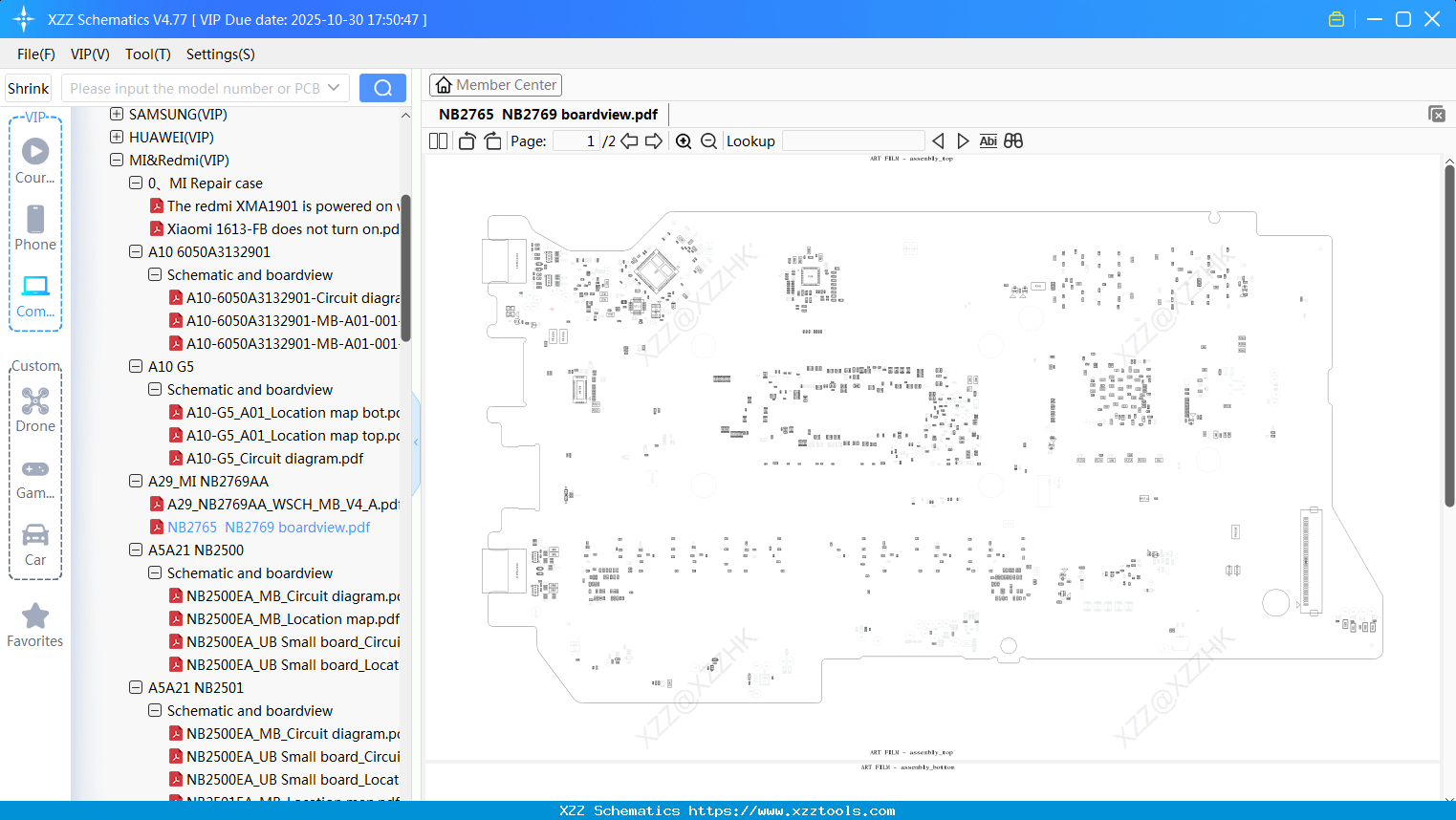Screen dimensions: 1456x820
Task: Collapse the MI Repair case folder
Action: pos(136,183)
